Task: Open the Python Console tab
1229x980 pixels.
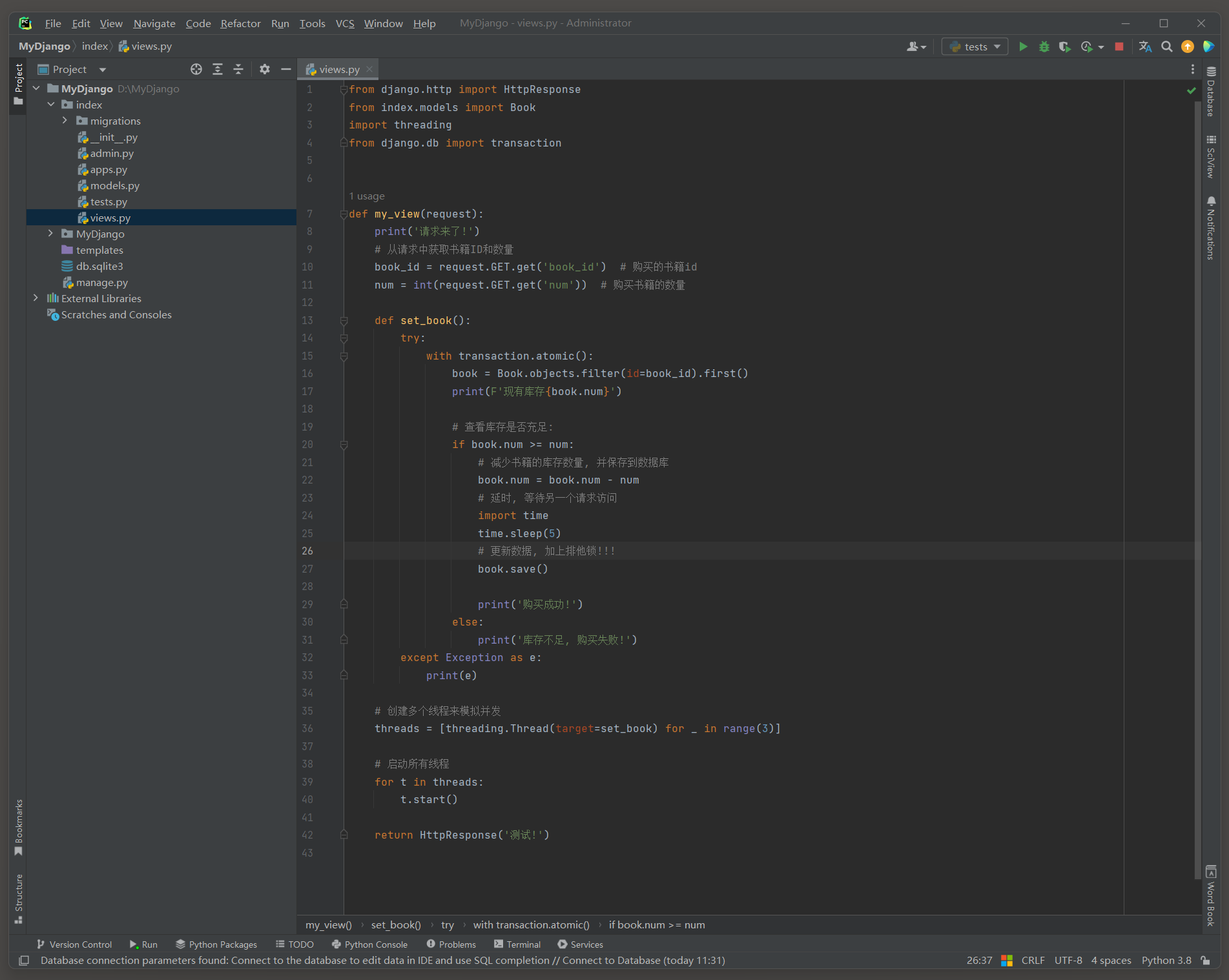Action: tap(369, 944)
